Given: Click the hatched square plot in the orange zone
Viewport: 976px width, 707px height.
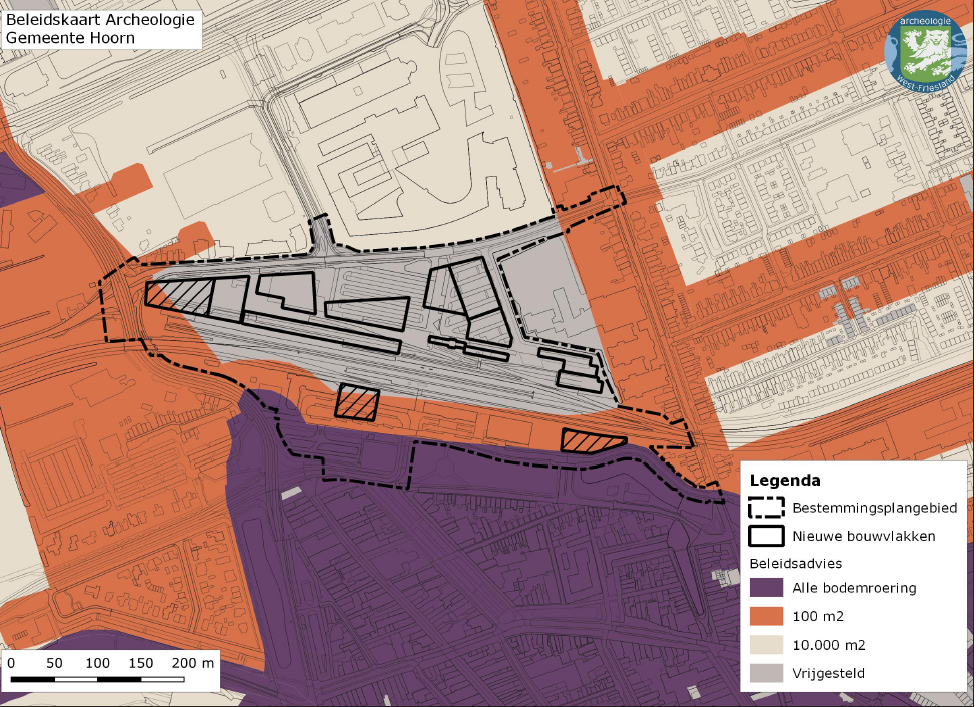Looking at the screenshot, I should pyautogui.click(x=357, y=402).
